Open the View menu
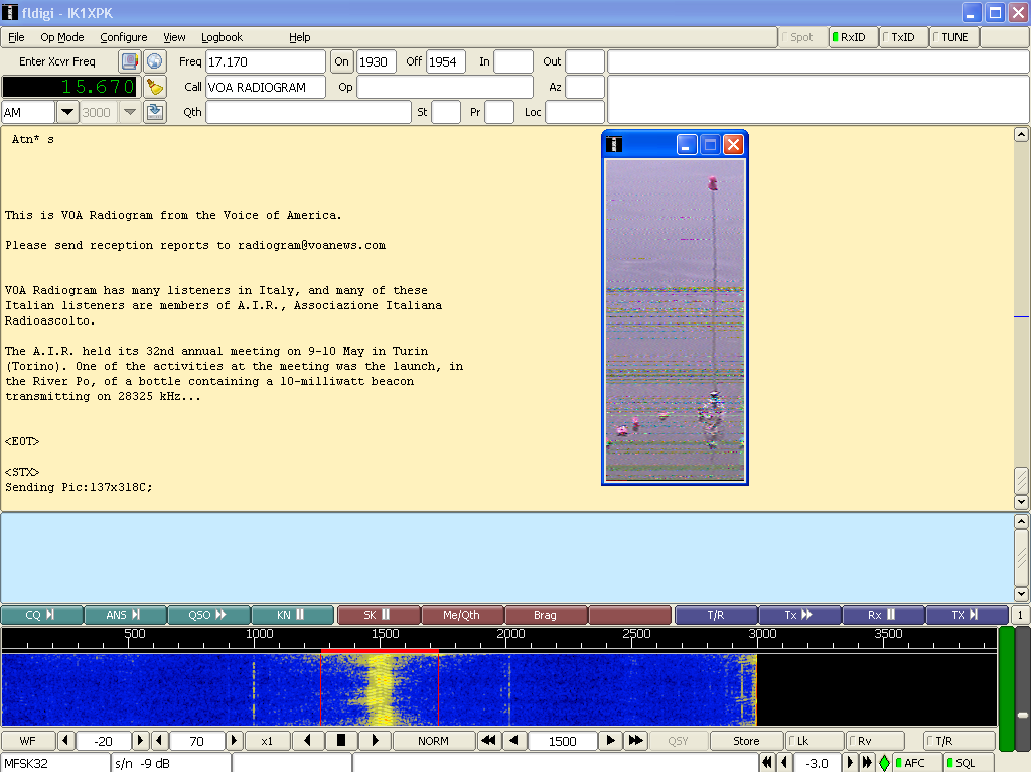This screenshot has height=772, width=1032. (174, 37)
